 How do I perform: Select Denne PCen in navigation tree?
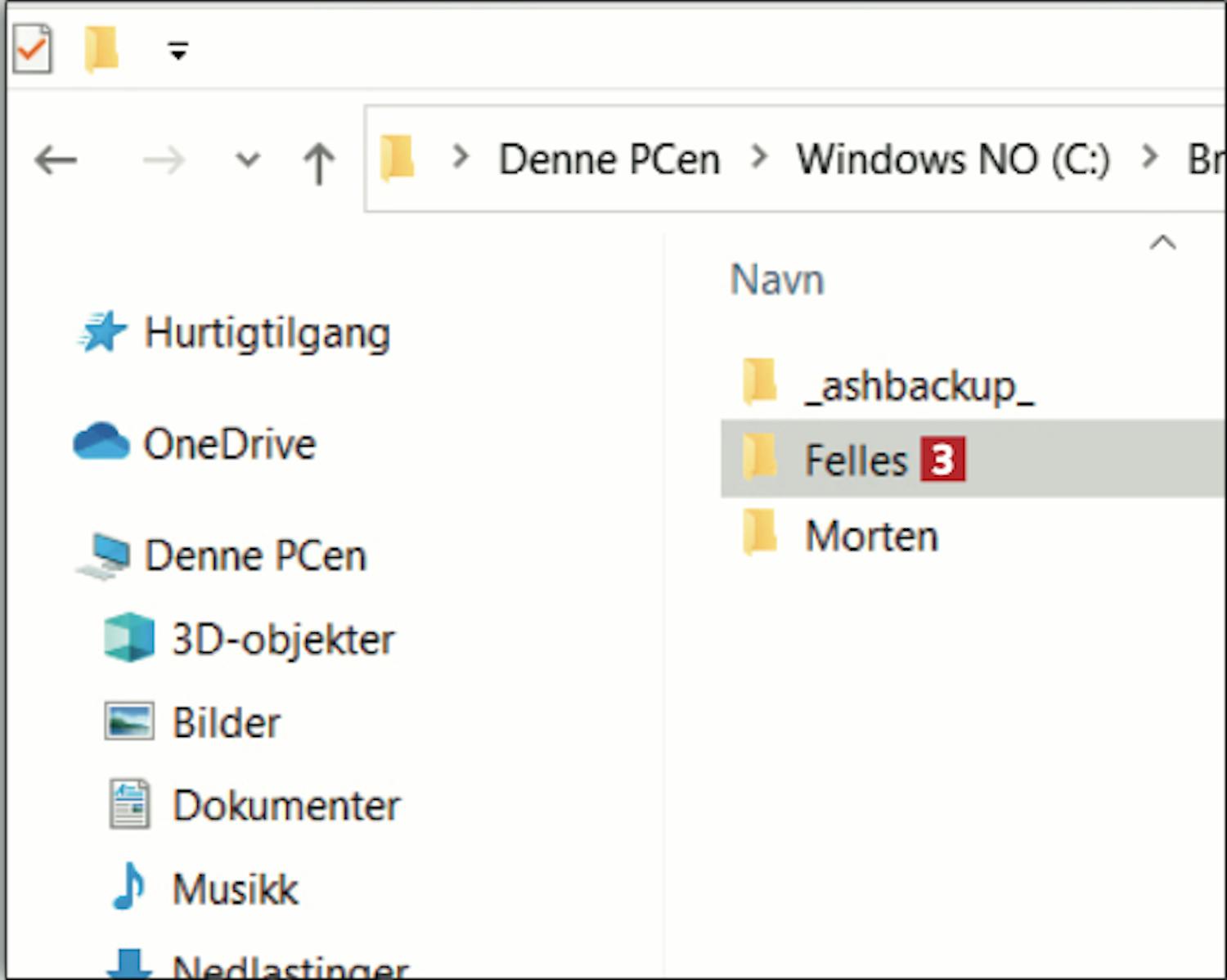pyautogui.click(x=255, y=556)
